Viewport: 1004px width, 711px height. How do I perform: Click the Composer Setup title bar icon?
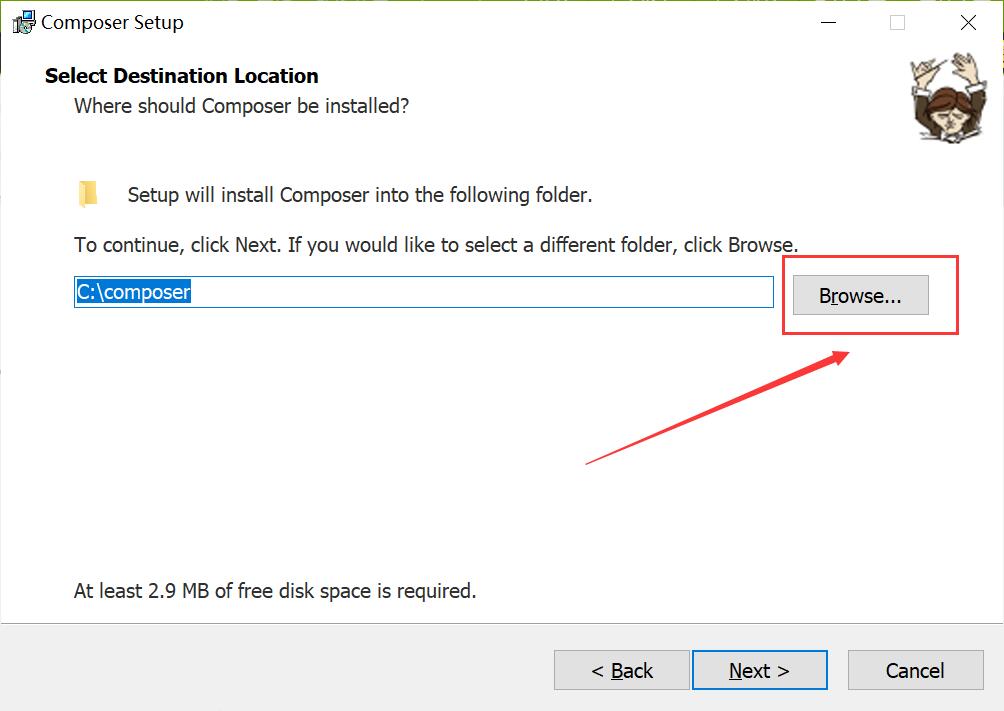tap(24, 22)
